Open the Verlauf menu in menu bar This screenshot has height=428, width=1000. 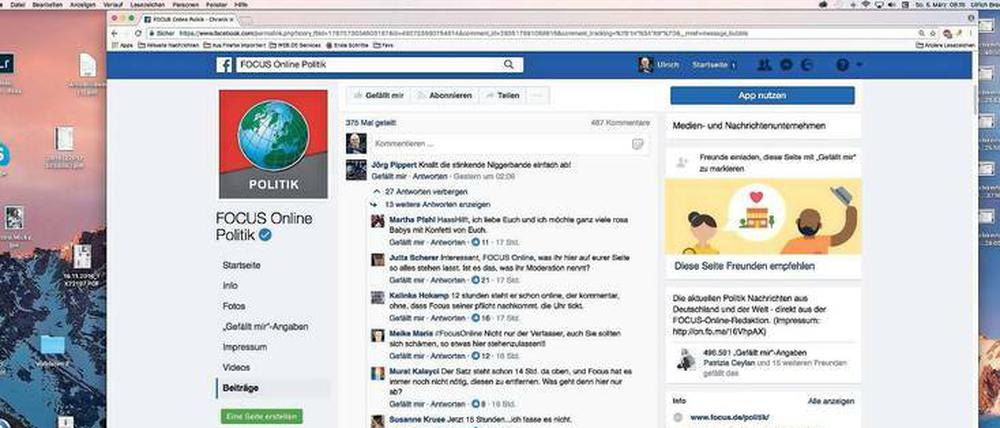113,4
